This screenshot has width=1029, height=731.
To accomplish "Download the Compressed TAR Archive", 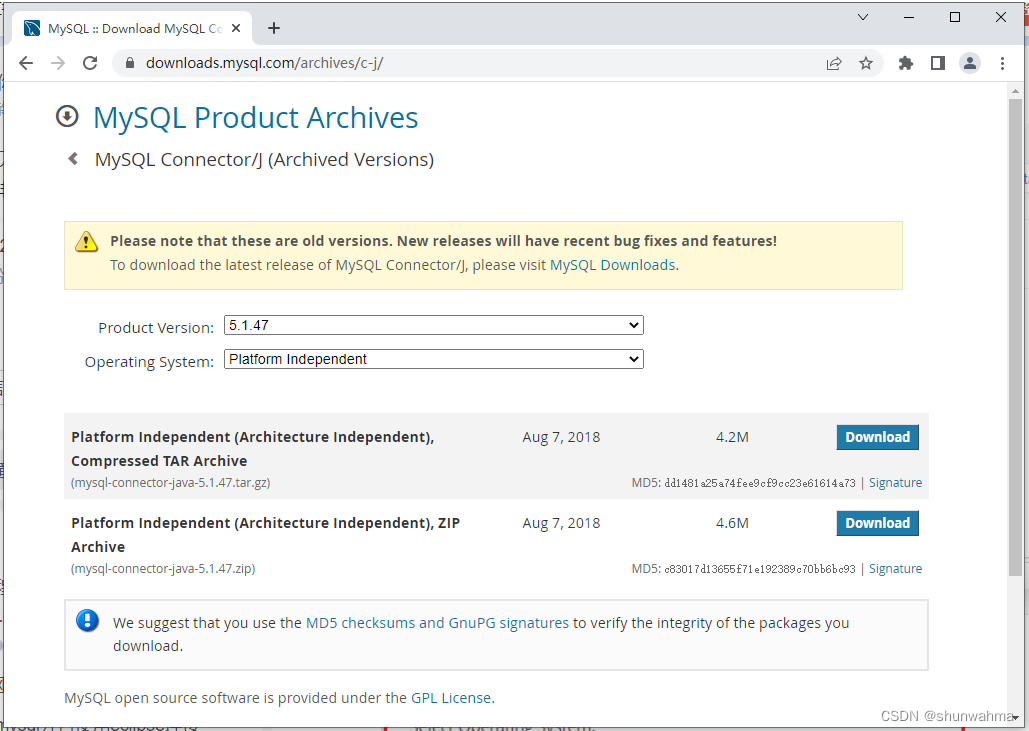I will point(877,437).
